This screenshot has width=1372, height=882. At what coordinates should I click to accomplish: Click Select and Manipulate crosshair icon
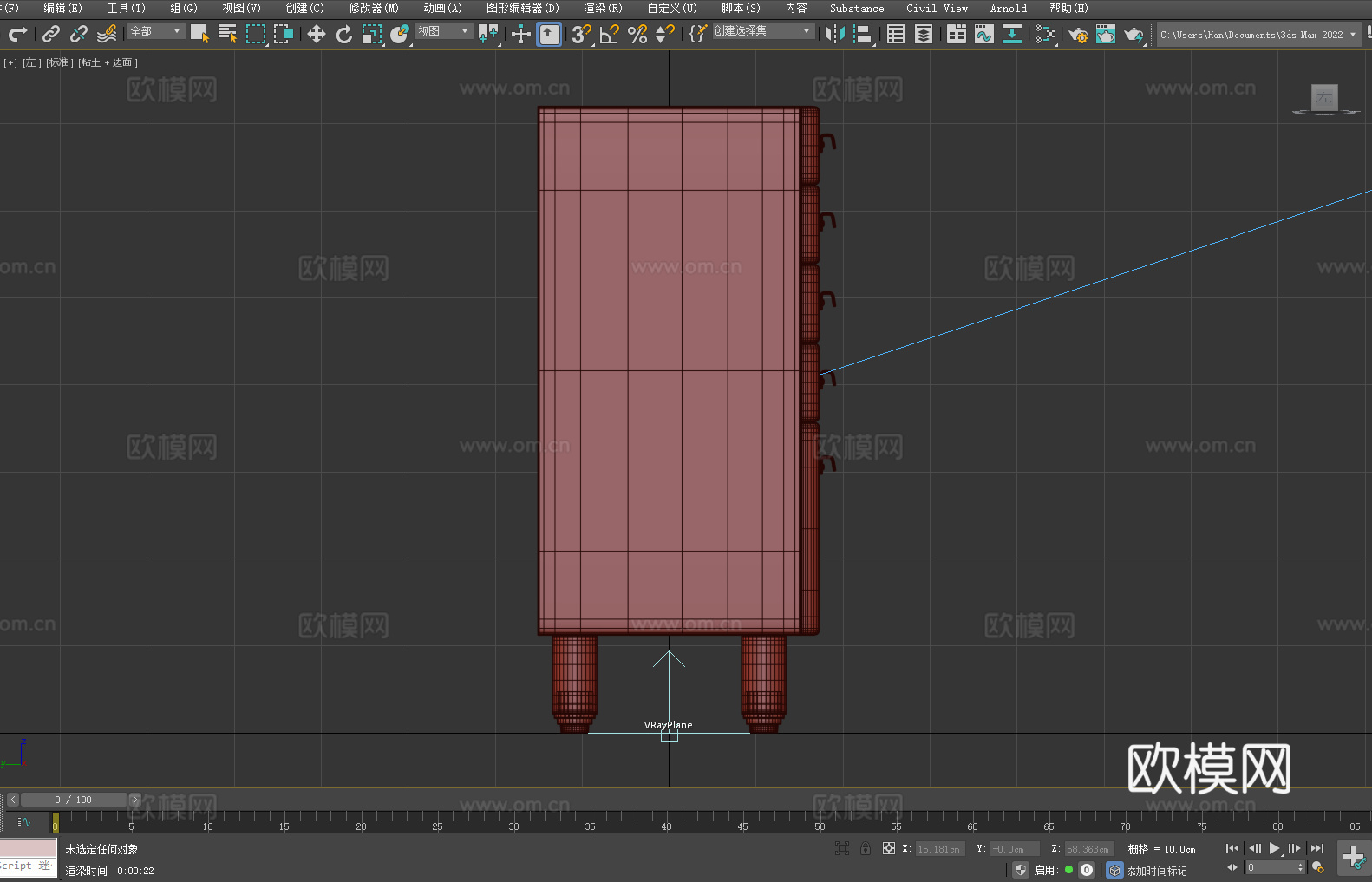tap(520, 34)
